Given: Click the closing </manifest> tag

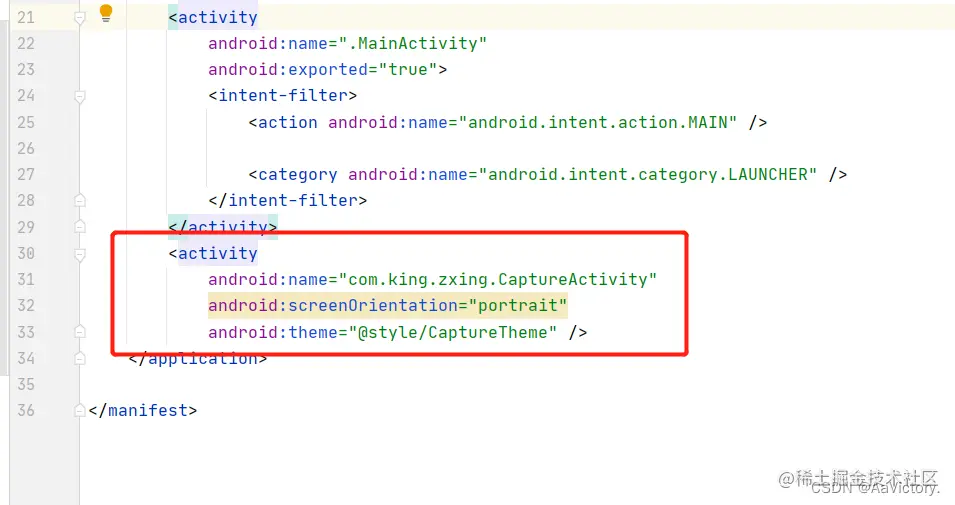Looking at the screenshot, I should (143, 411).
